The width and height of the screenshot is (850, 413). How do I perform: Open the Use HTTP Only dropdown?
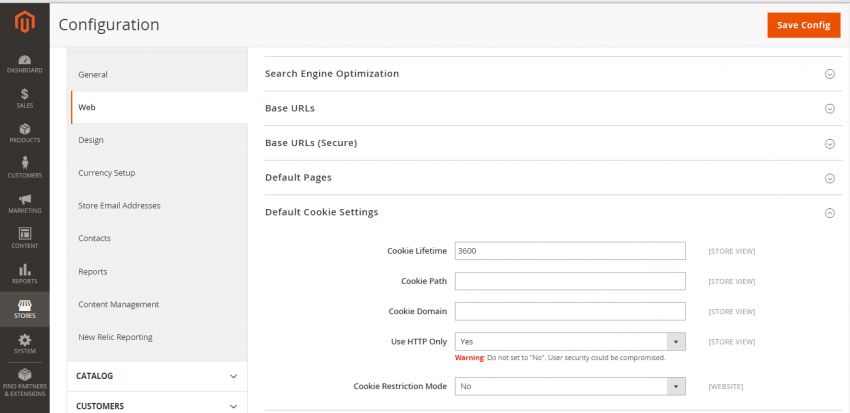coord(570,341)
